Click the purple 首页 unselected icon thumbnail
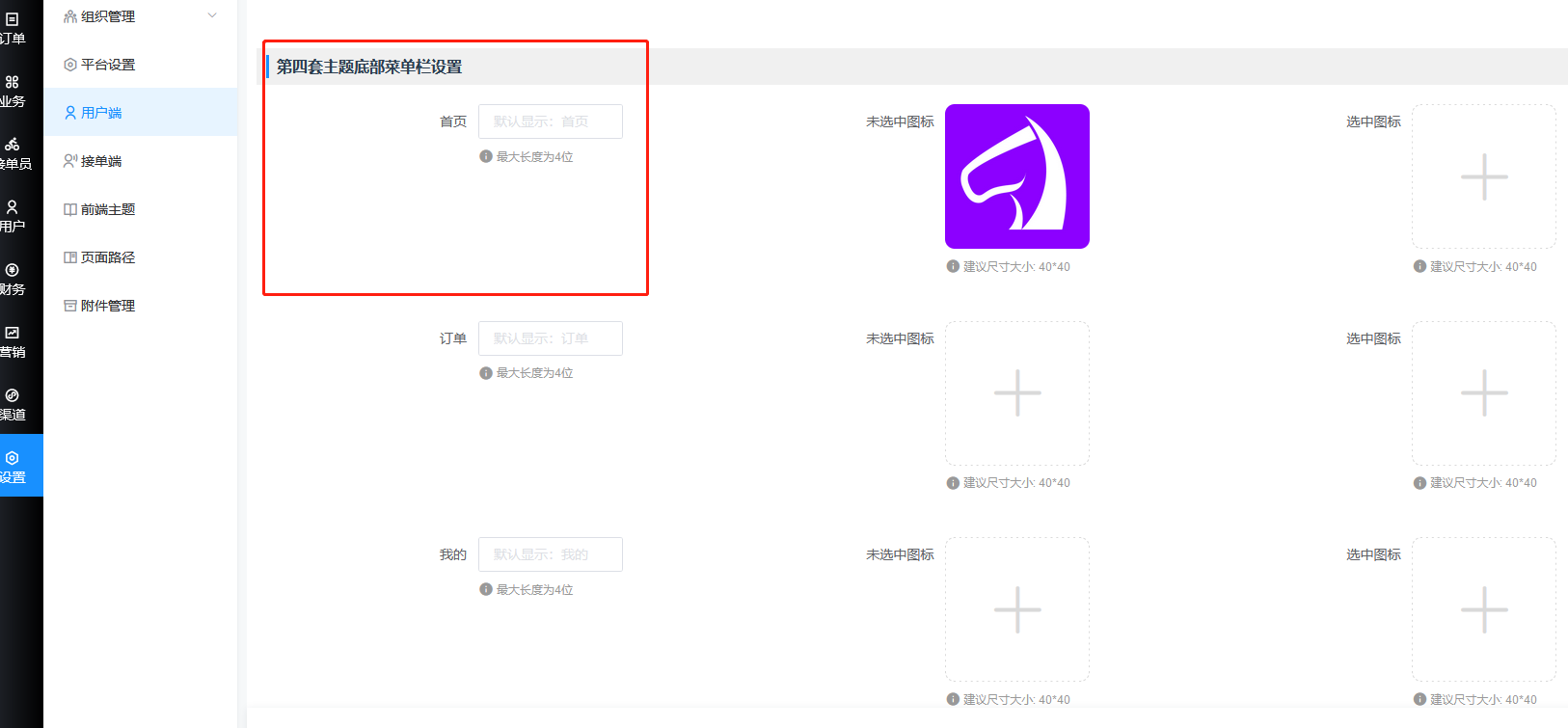Image resolution: width=1568 pixels, height=728 pixels. [1016, 176]
